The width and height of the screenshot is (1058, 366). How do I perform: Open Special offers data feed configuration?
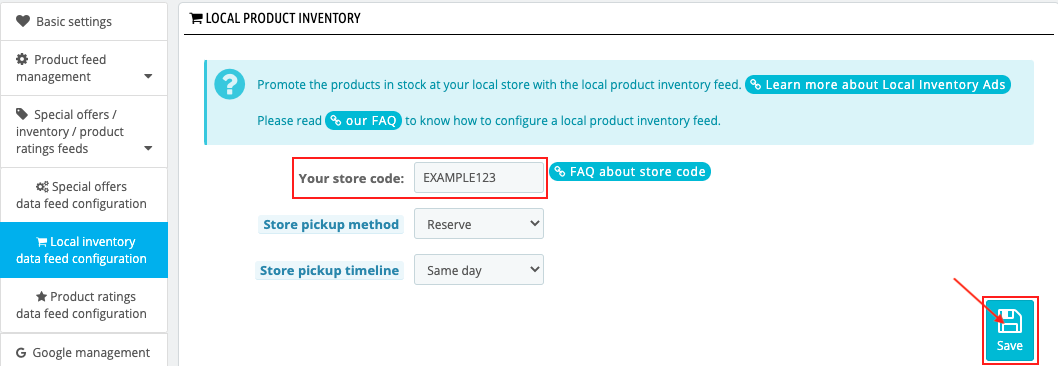point(84,195)
